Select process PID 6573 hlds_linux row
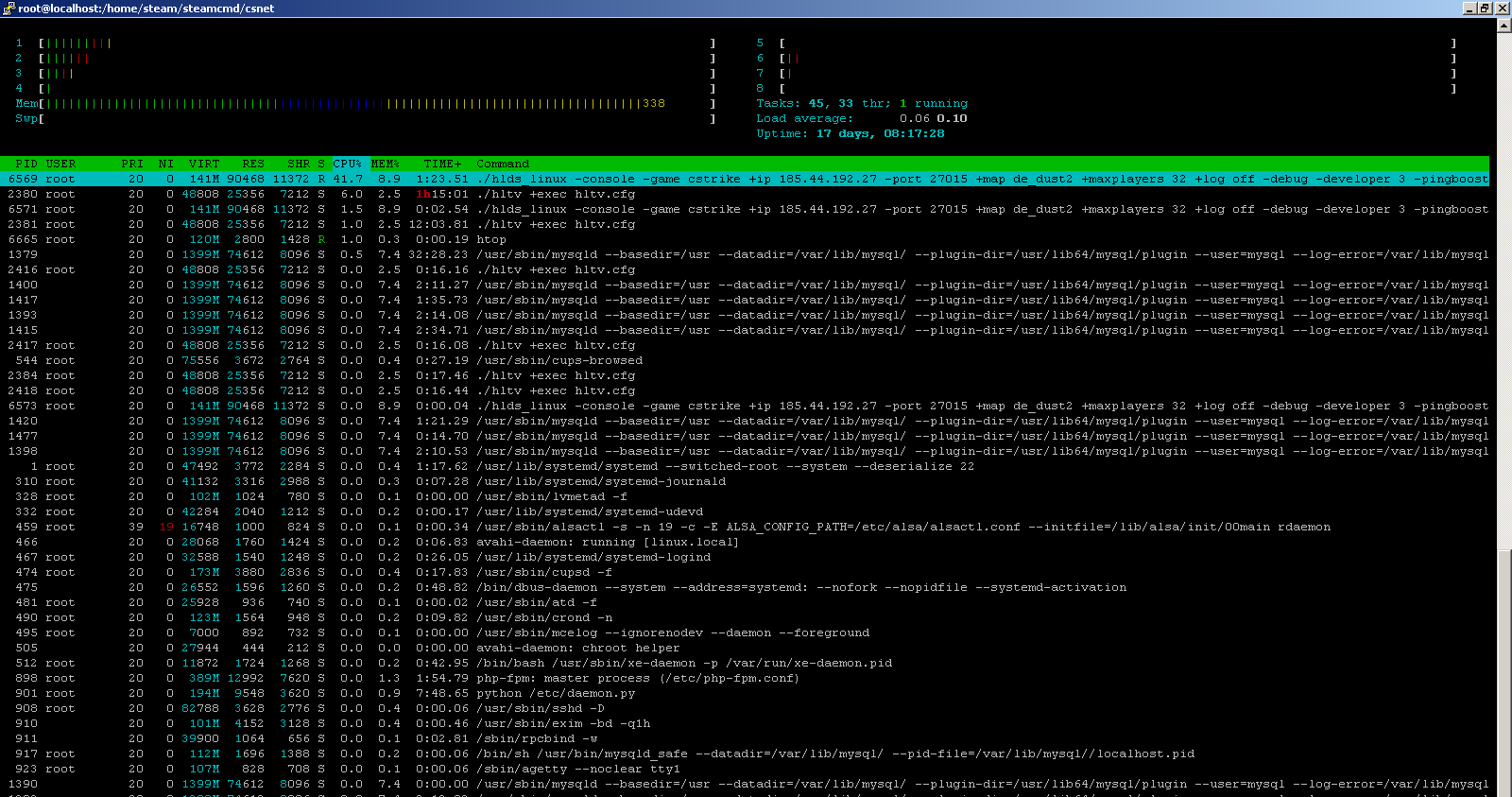Image resolution: width=1512 pixels, height=797 pixels. pos(745,406)
